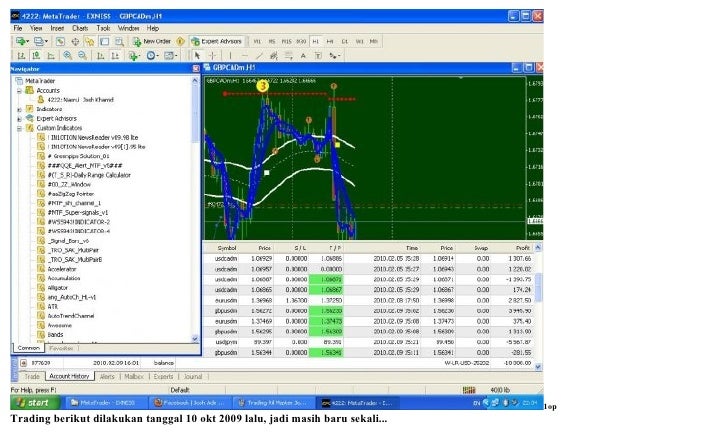This screenshot has width=728, height=442.
Task: Switch chart to M1 timeframe
Action: pos(257,41)
